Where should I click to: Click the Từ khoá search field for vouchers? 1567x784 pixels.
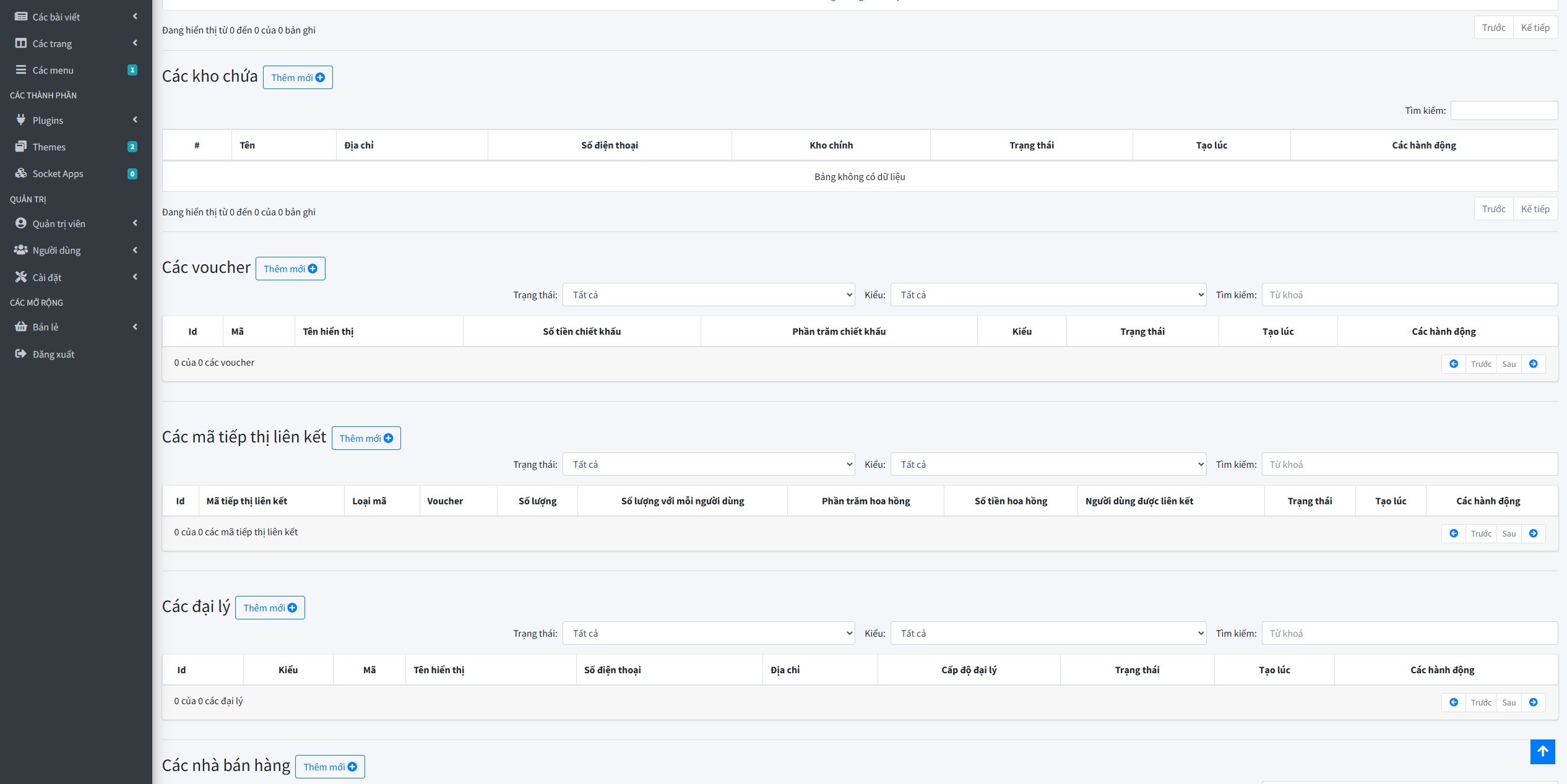(x=1409, y=295)
